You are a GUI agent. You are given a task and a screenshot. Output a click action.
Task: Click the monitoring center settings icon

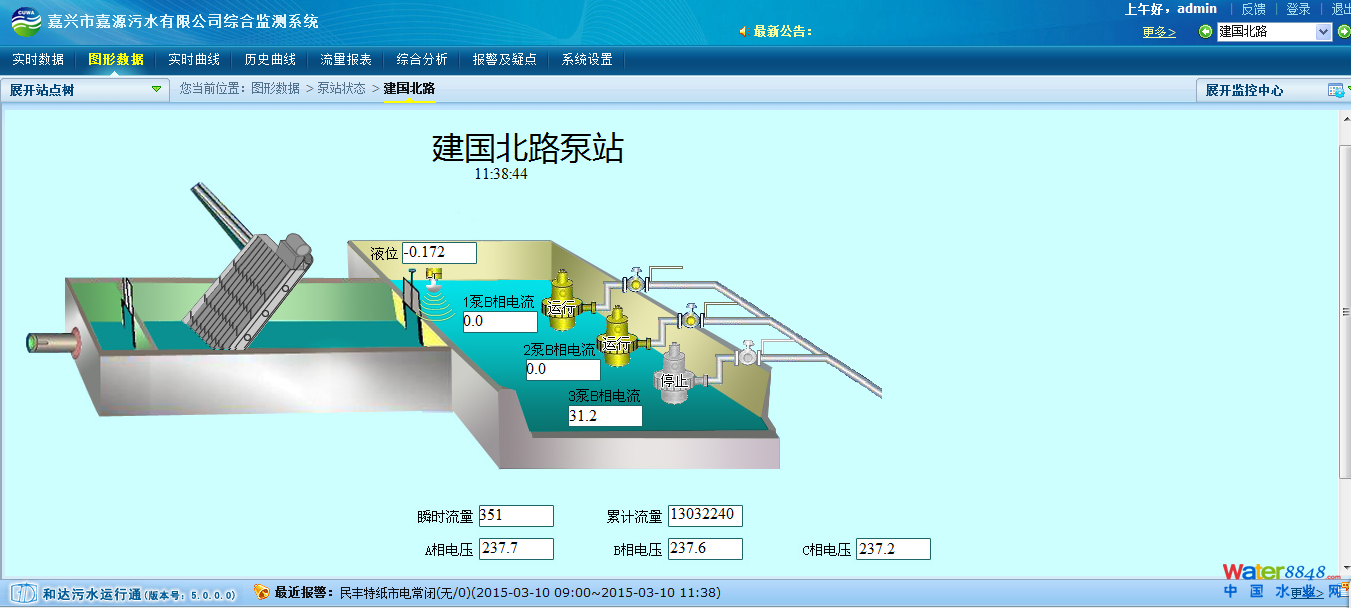click(1336, 90)
